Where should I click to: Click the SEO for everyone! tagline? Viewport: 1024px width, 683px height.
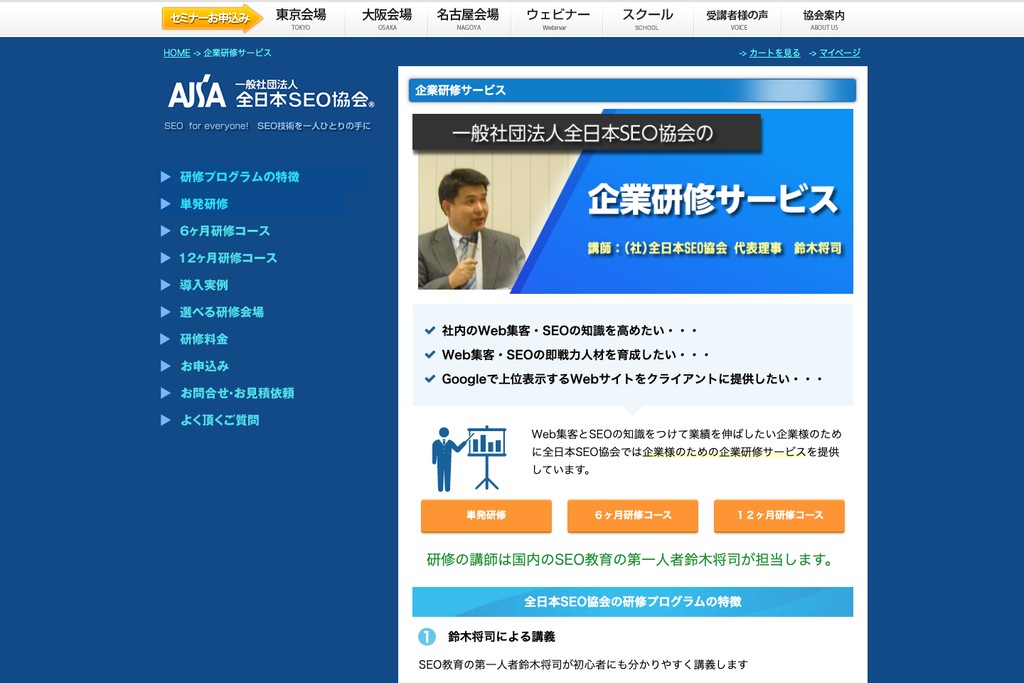(x=267, y=126)
